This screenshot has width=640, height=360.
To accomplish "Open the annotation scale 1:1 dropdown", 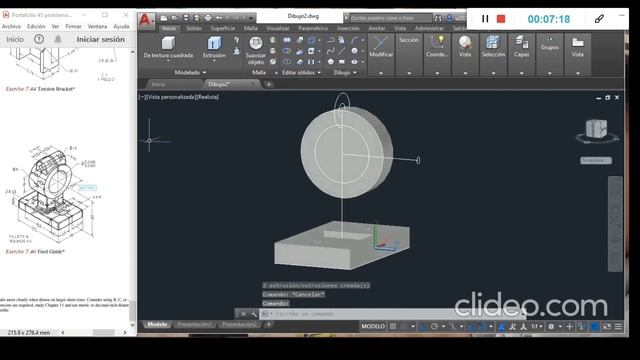I will pyautogui.click(x=537, y=326).
